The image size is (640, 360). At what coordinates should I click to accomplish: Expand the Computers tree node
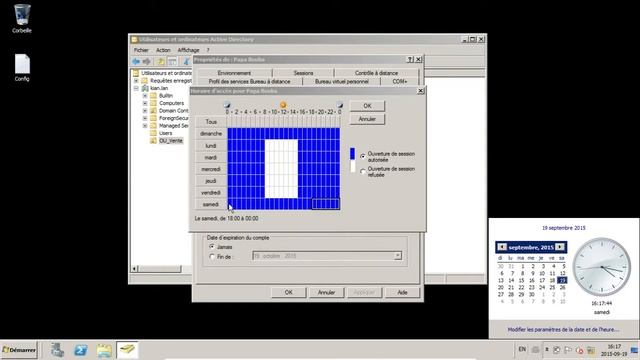point(145,103)
